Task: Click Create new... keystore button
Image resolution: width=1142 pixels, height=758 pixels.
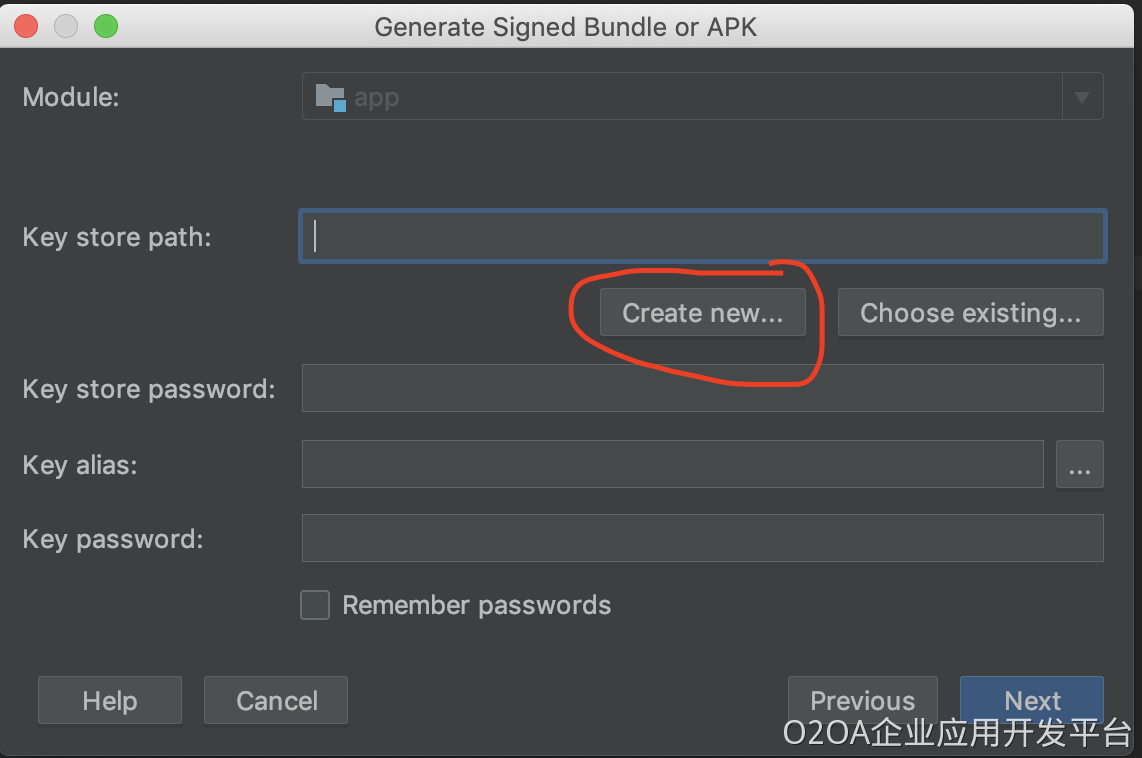Action: point(702,313)
